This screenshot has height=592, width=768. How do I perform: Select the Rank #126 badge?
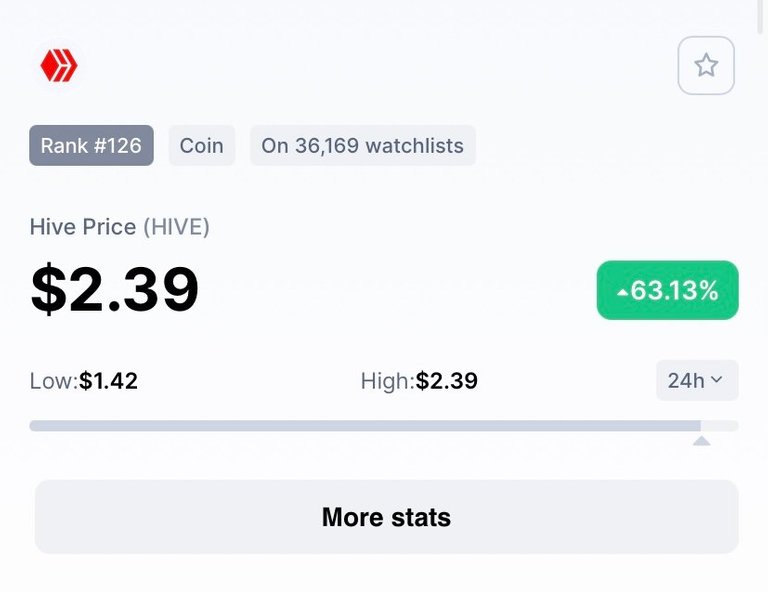click(92, 145)
